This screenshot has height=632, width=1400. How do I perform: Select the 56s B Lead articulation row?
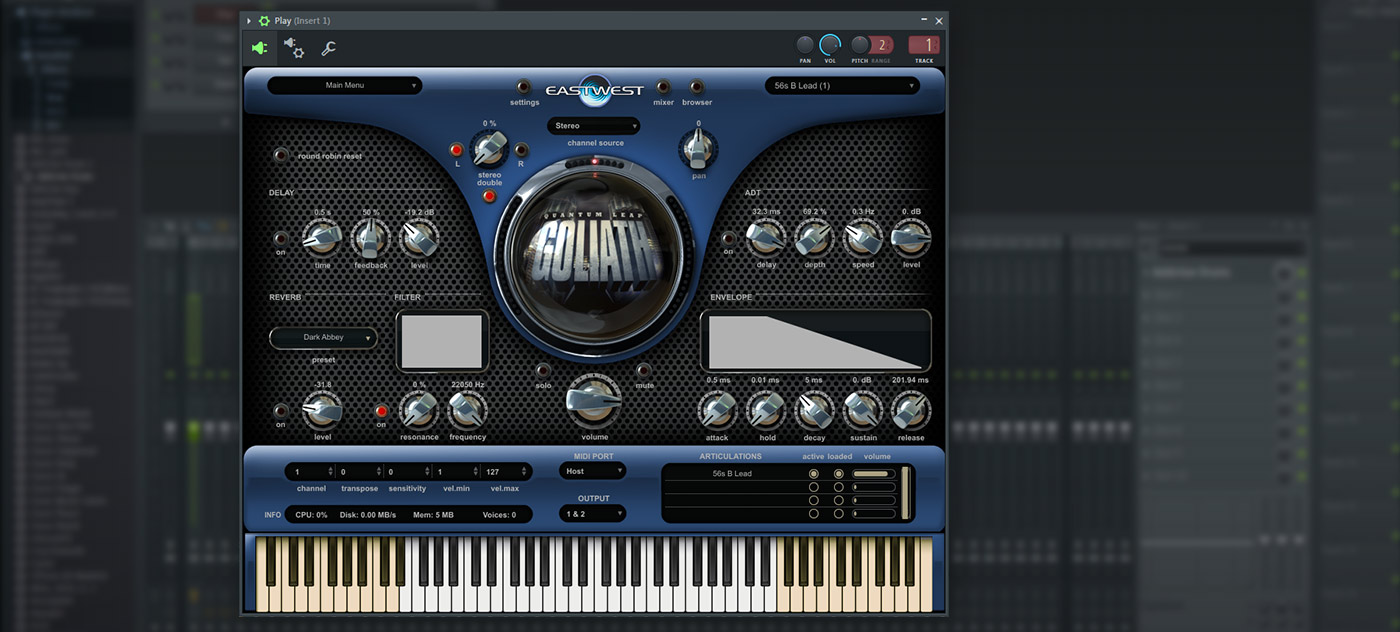point(732,474)
